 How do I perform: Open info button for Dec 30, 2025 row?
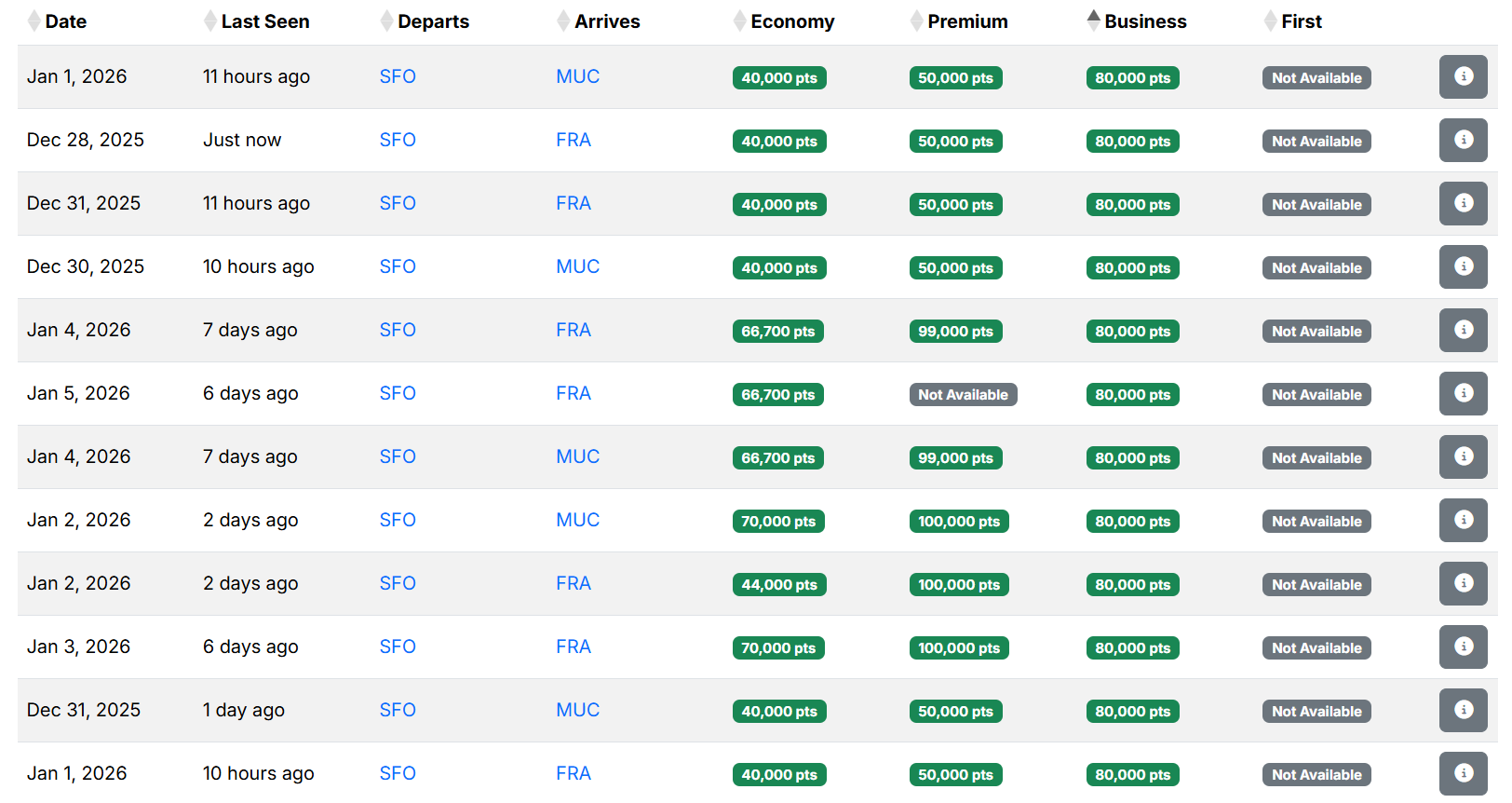[x=1463, y=266]
